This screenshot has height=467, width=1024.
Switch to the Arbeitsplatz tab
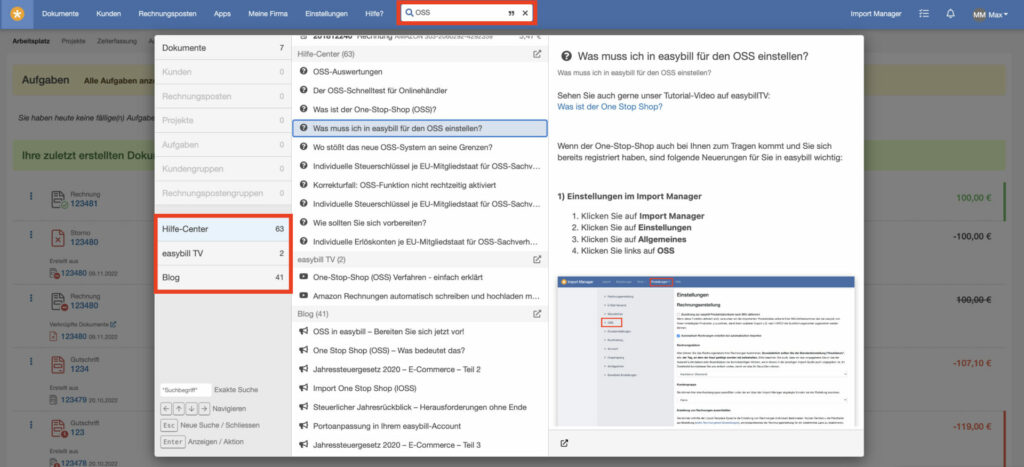pos(31,40)
